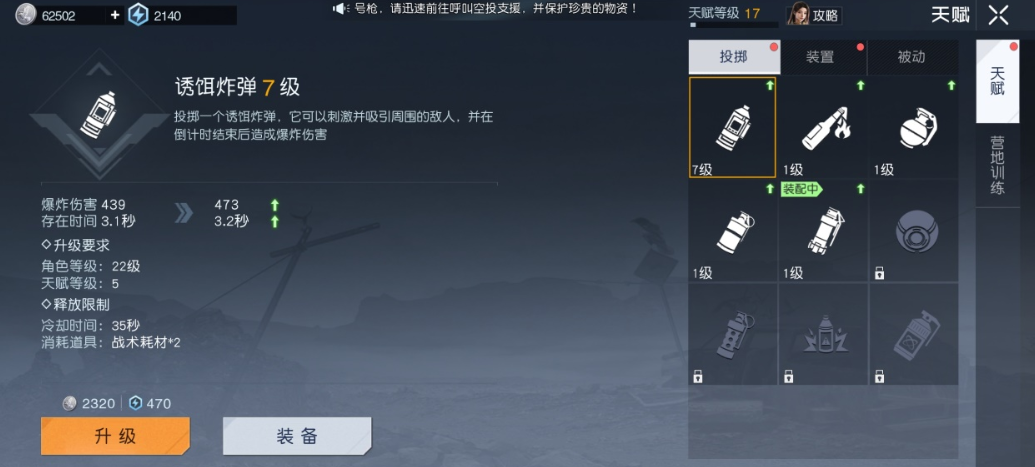Select the Molotov cocktail skill icon
This screenshot has width=1035, height=467.
[823, 127]
